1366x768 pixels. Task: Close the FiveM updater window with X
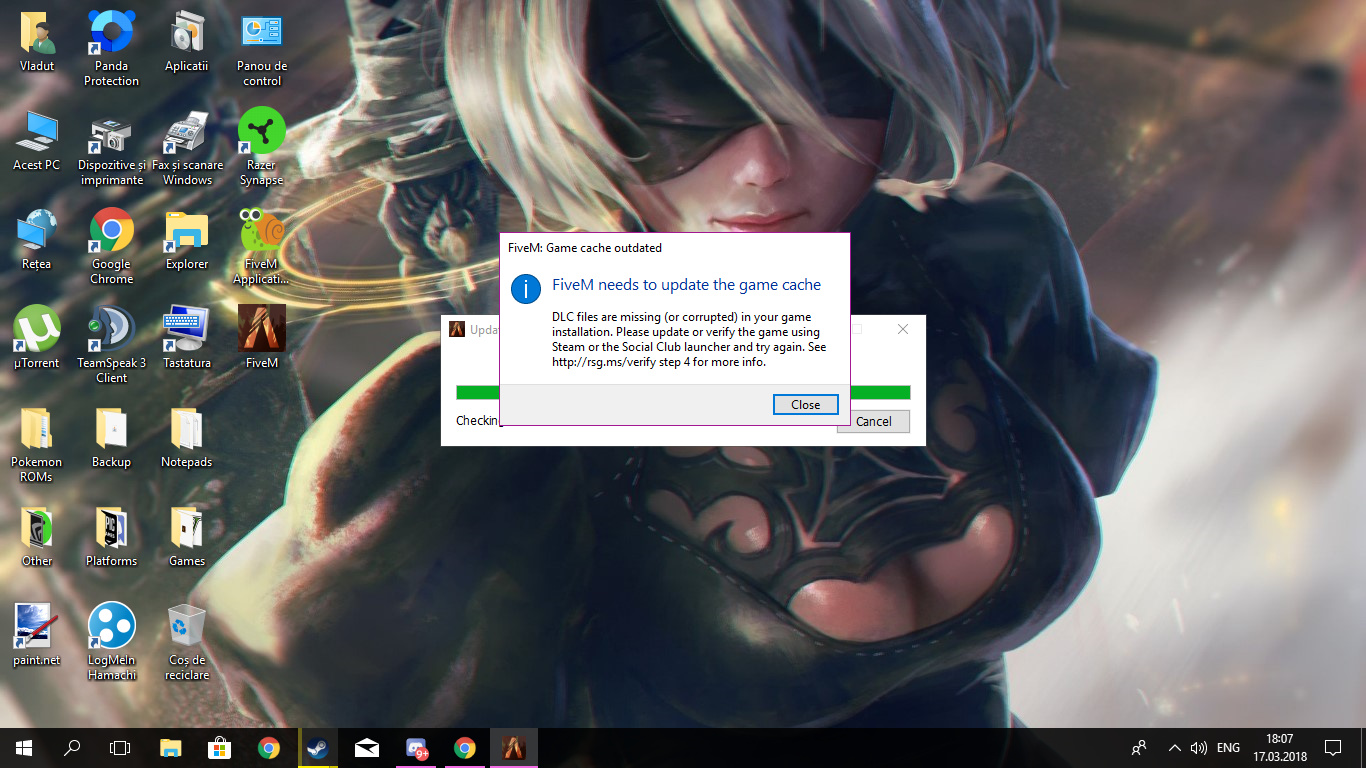coord(903,329)
